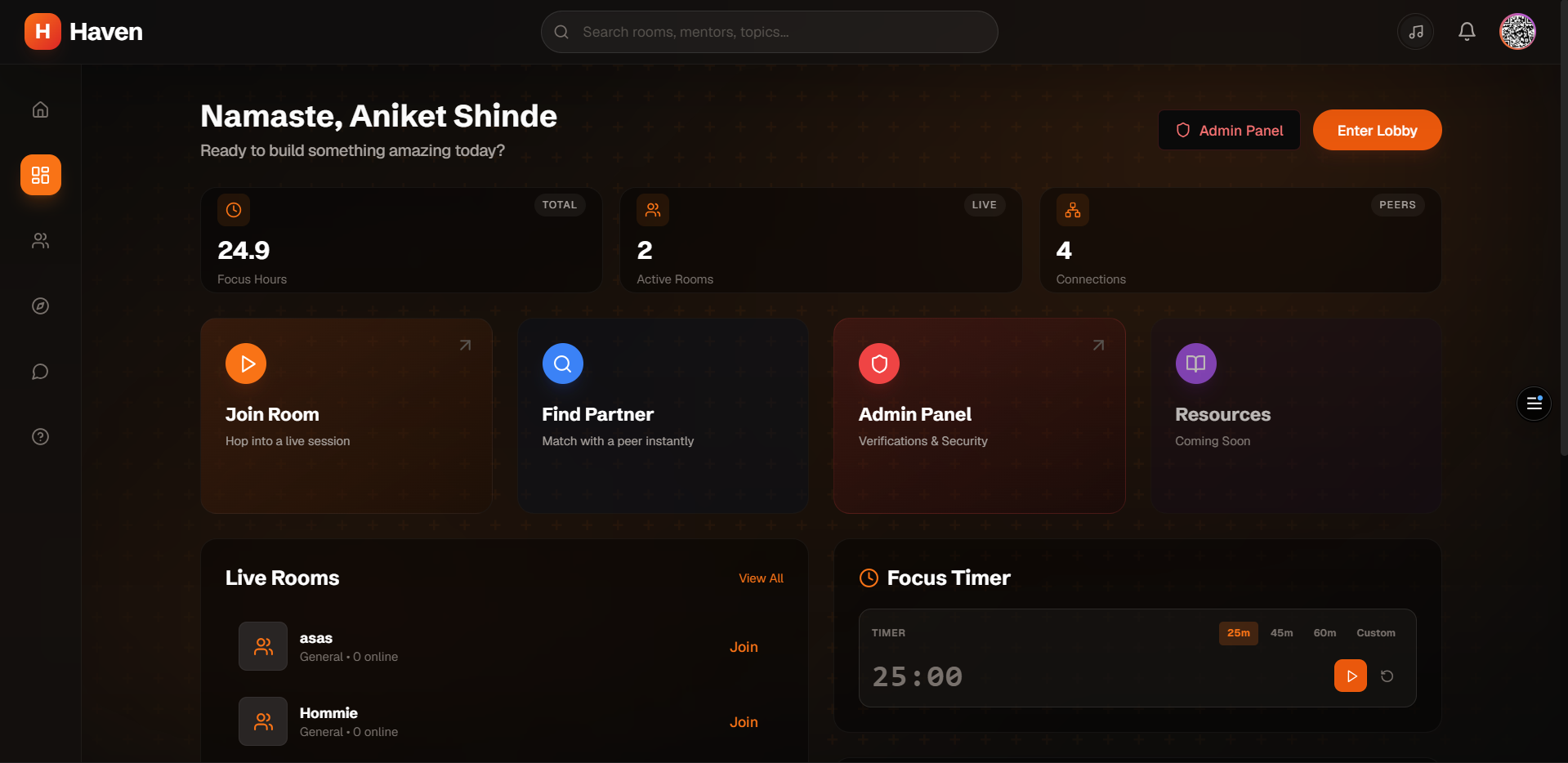1568x763 pixels.
Task: Open the Explore compass icon in sidebar
Action: [x=40, y=306]
